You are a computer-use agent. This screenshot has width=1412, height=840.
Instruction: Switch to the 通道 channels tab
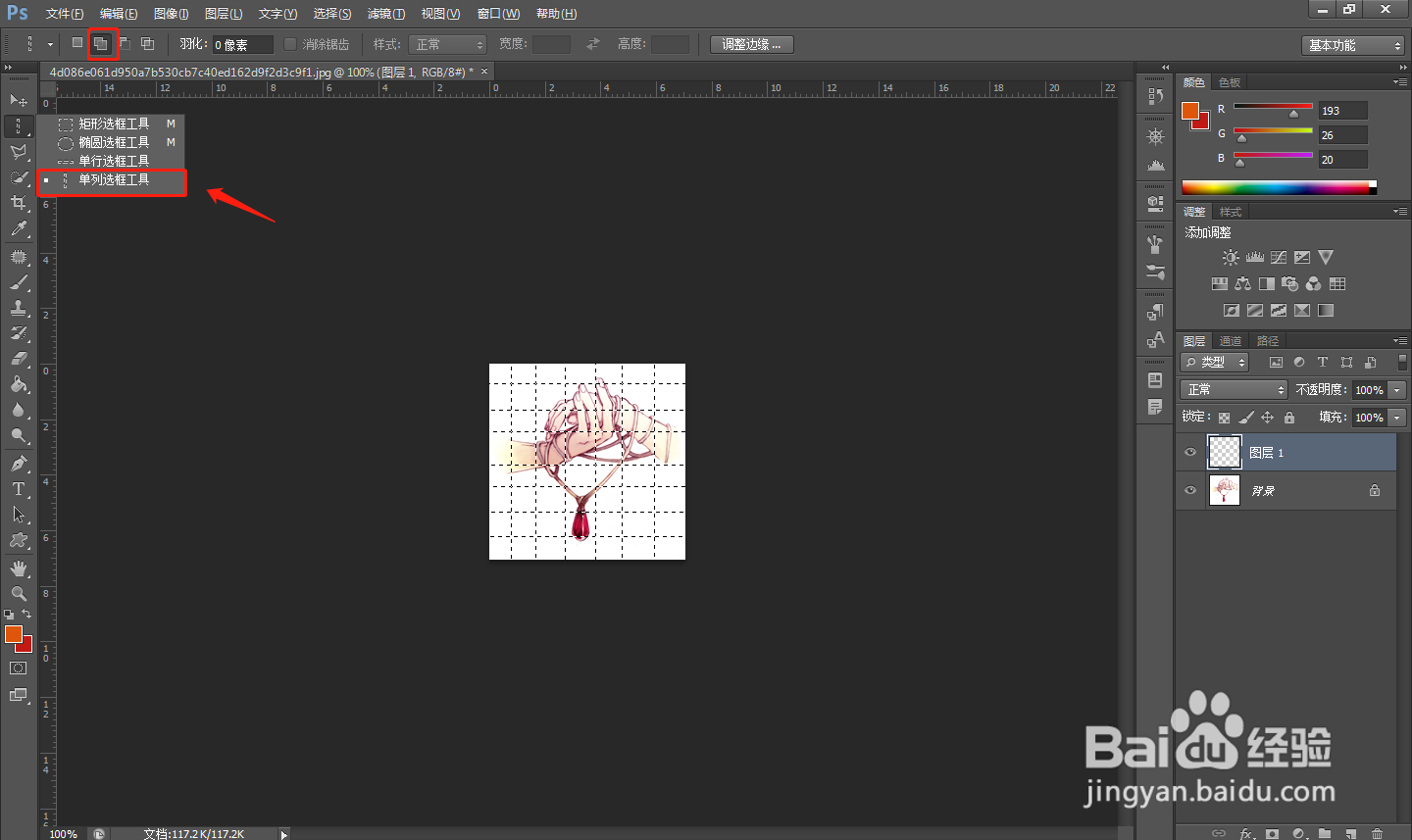pyautogui.click(x=1231, y=341)
